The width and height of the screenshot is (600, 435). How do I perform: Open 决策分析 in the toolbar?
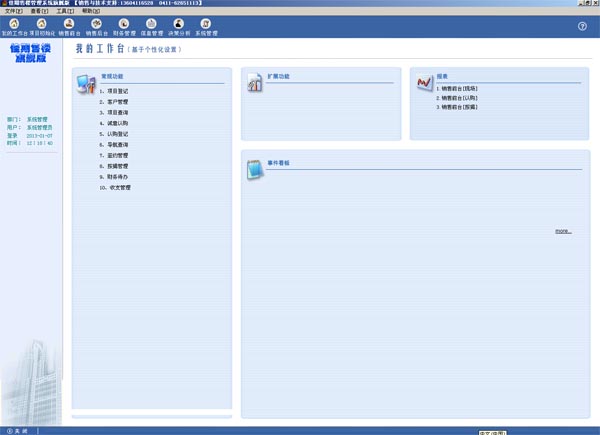[x=179, y=28]
